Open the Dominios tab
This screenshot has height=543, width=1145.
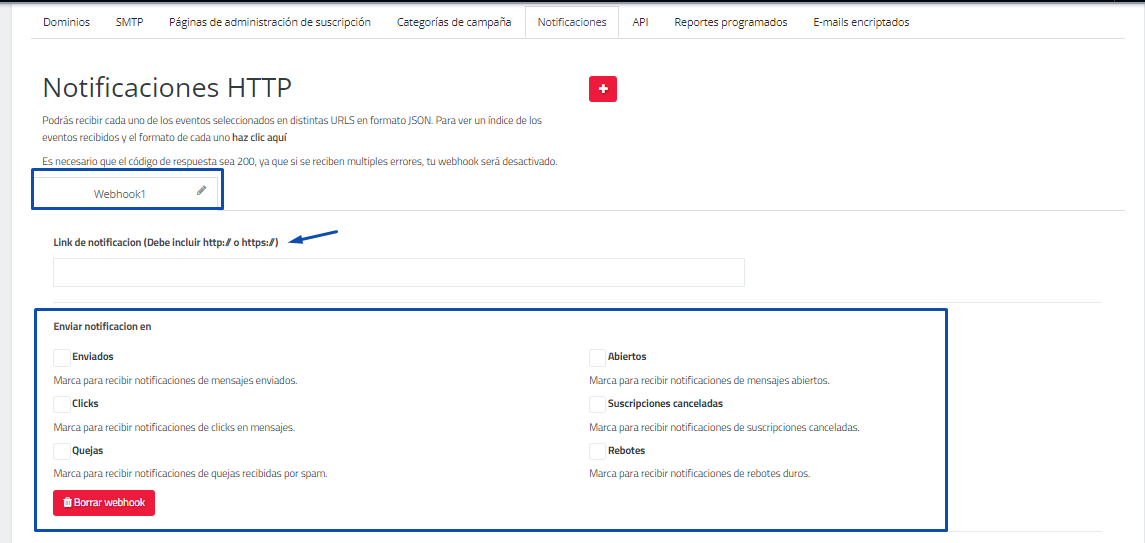[66, 22]
